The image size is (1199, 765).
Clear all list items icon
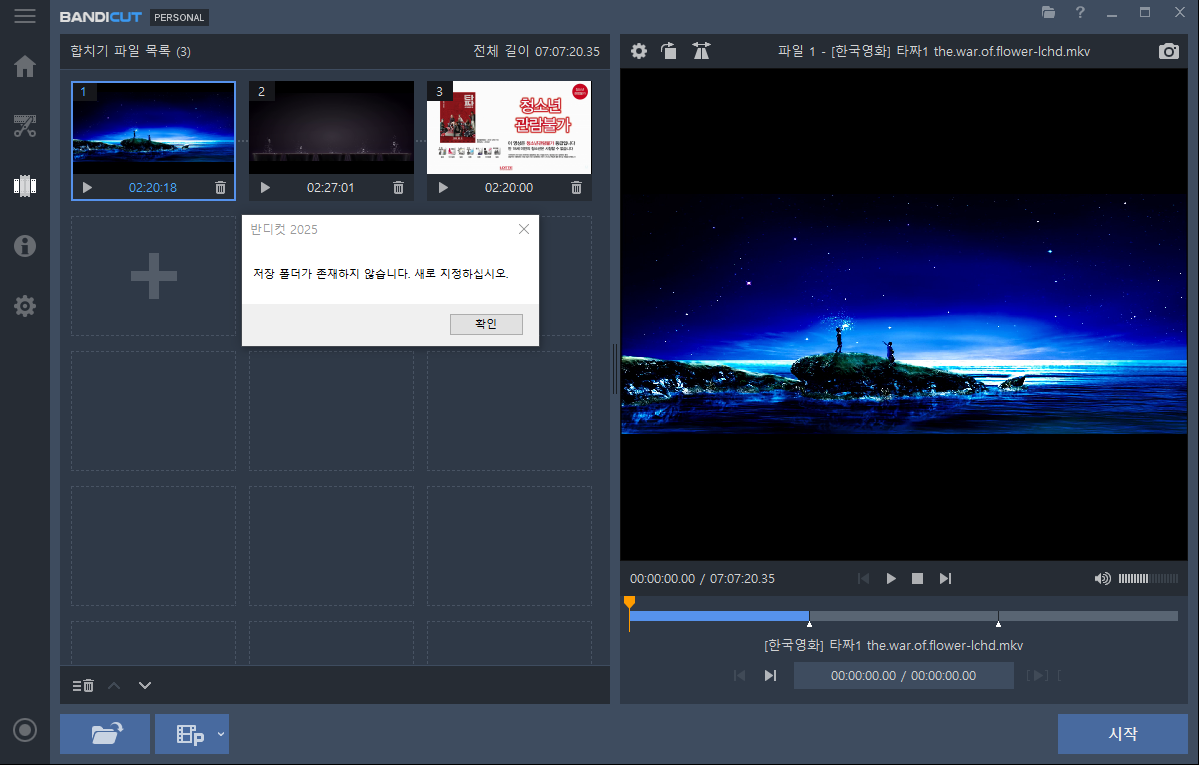point(83,685)
